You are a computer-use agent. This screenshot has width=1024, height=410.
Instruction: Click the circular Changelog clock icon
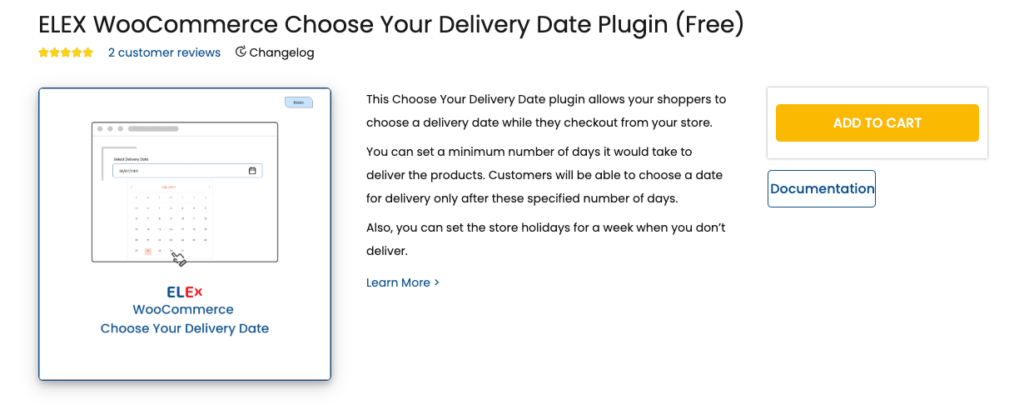pyautogui.click(x=240, y=52)
